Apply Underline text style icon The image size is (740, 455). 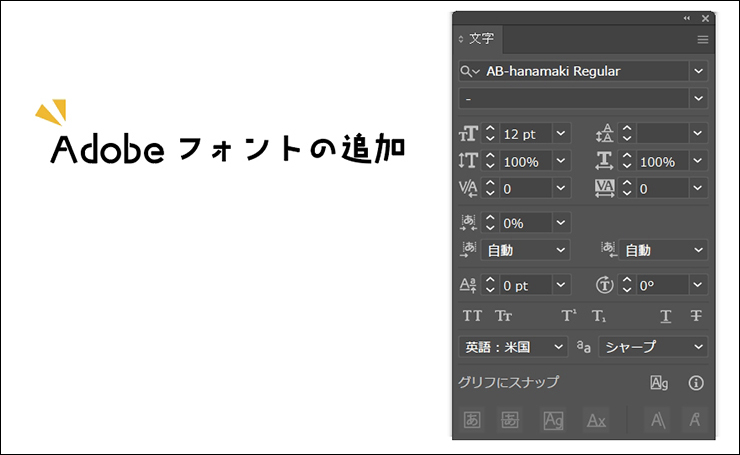point(665,316)
